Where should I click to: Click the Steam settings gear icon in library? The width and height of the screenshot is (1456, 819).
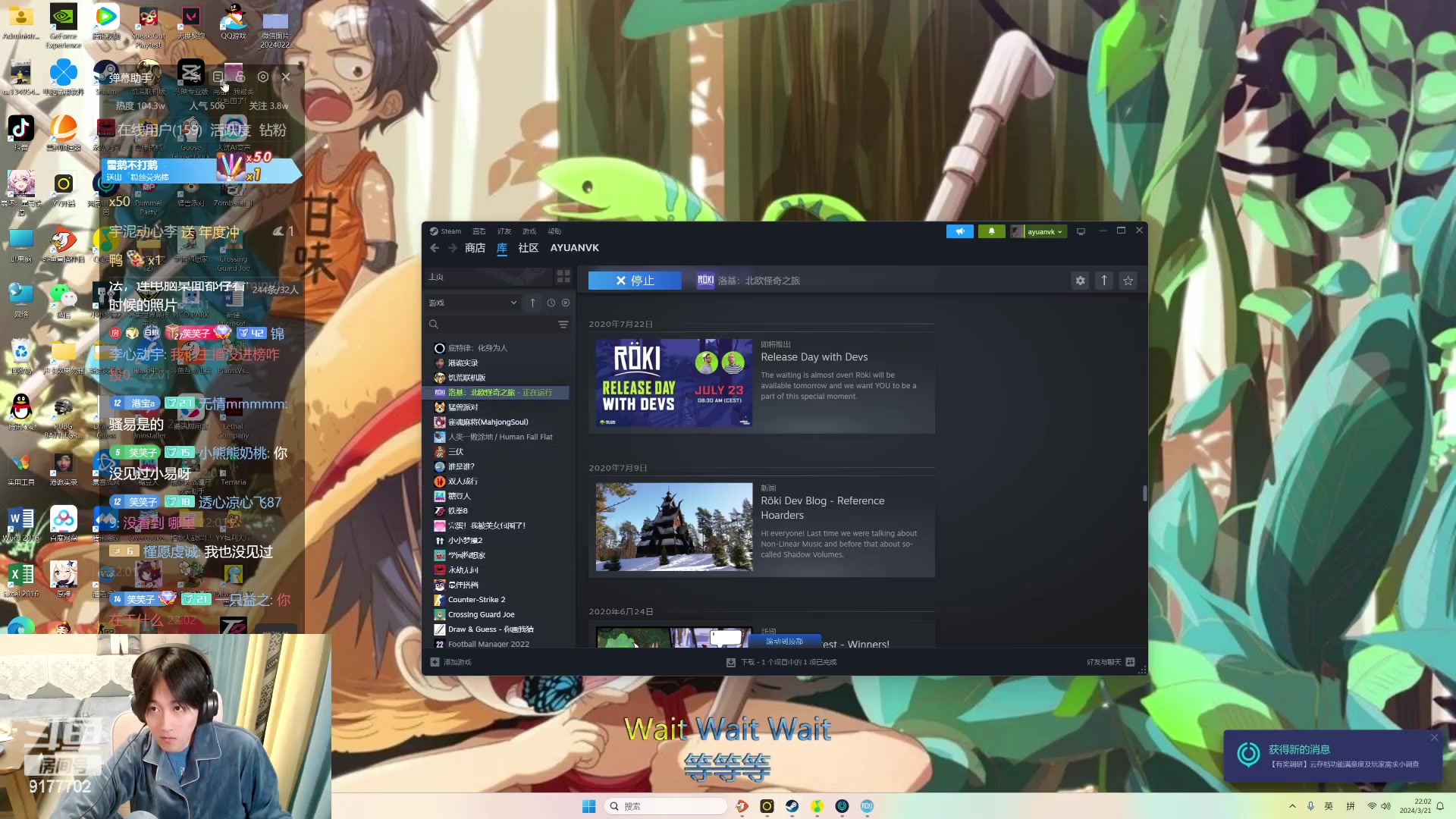tap(1080, 280)
